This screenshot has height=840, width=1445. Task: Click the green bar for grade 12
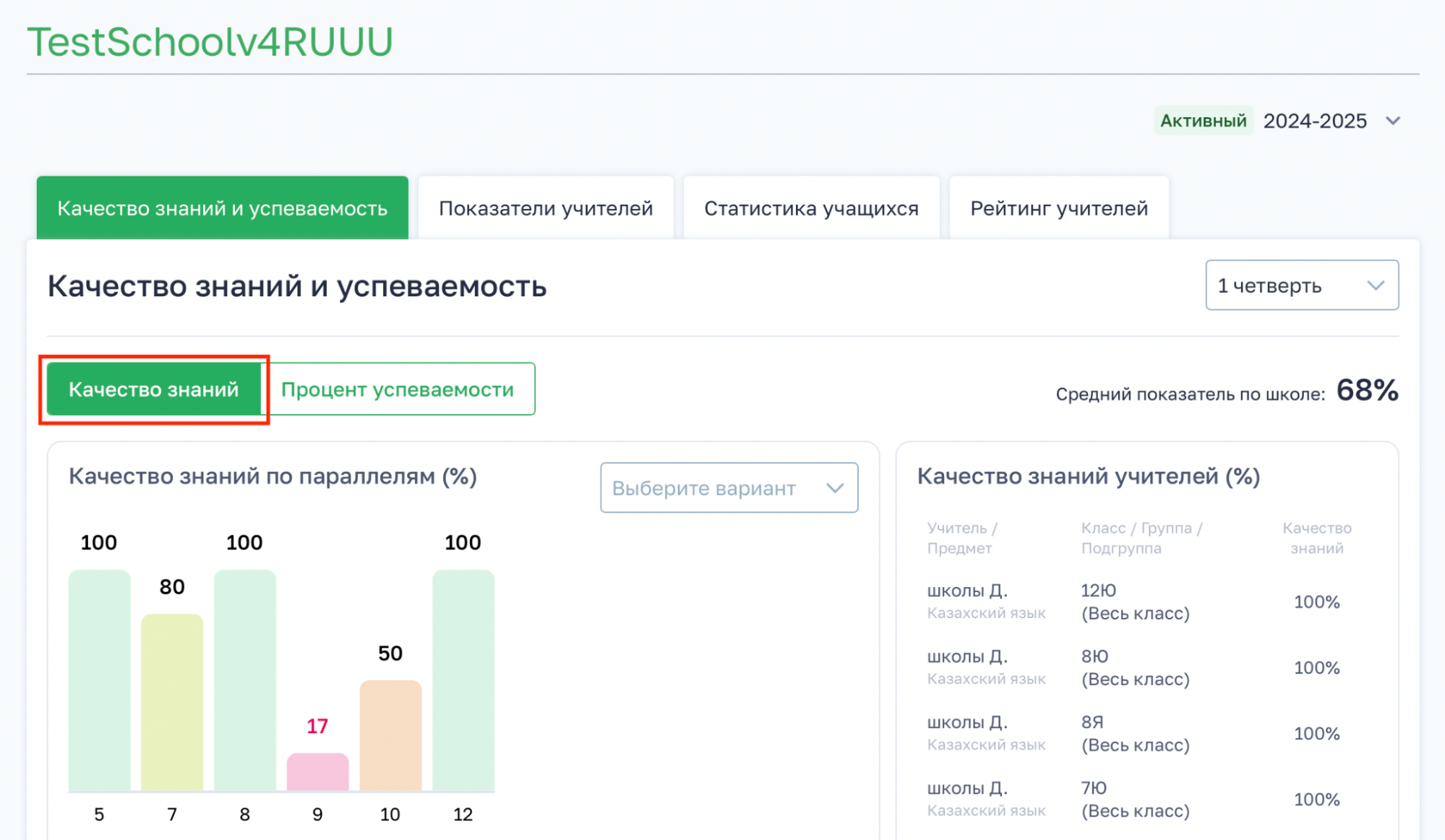click(x=463, y=680)
